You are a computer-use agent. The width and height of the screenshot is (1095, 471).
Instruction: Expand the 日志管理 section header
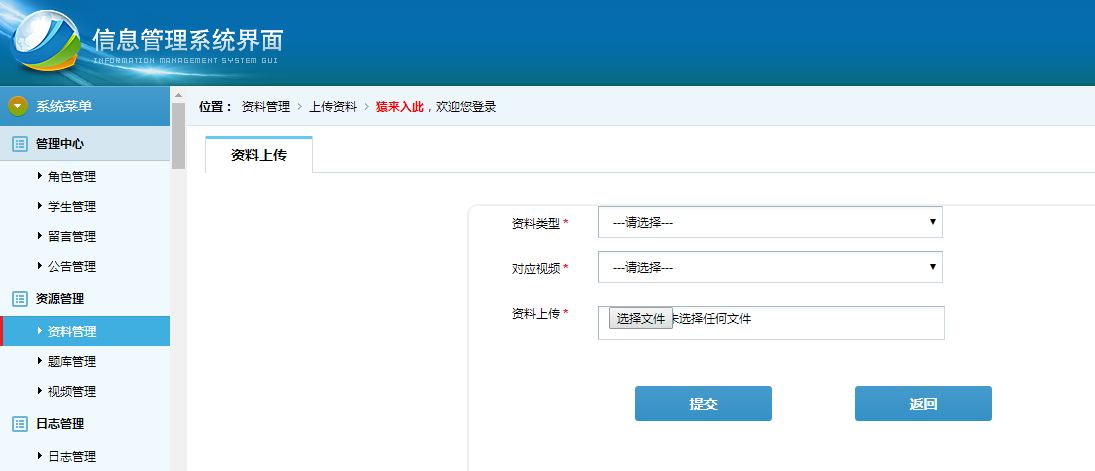pos(84,423)
